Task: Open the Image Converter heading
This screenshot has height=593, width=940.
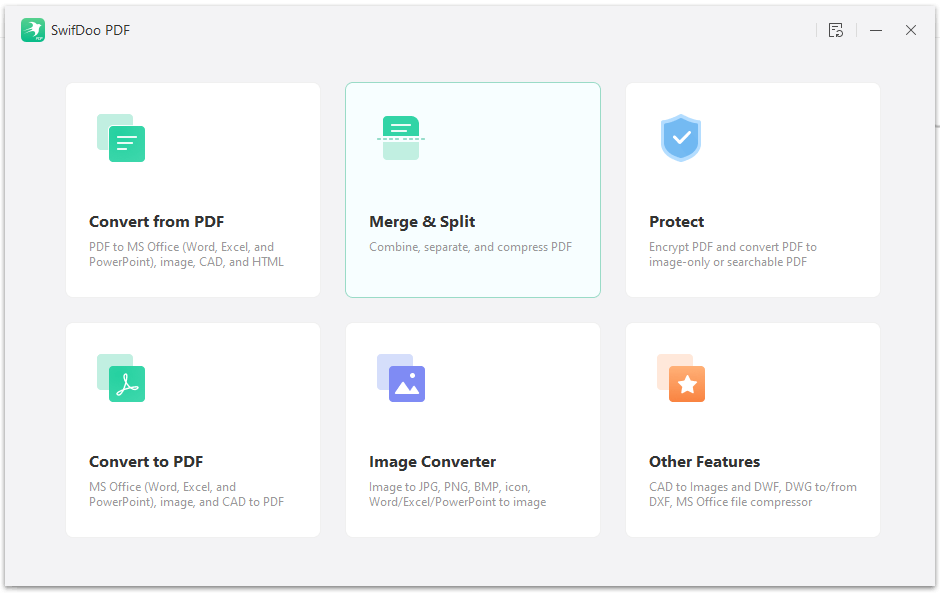Action: 432,462
